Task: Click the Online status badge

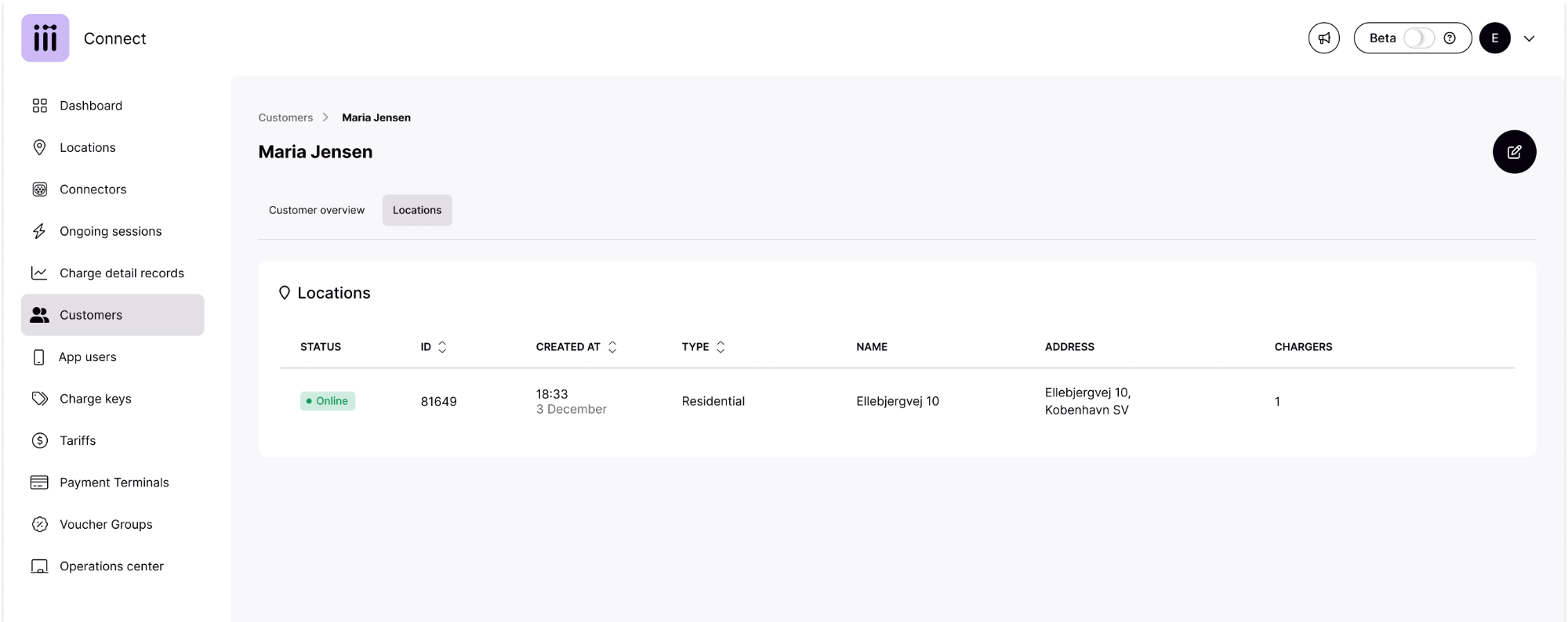Action: 328,401
